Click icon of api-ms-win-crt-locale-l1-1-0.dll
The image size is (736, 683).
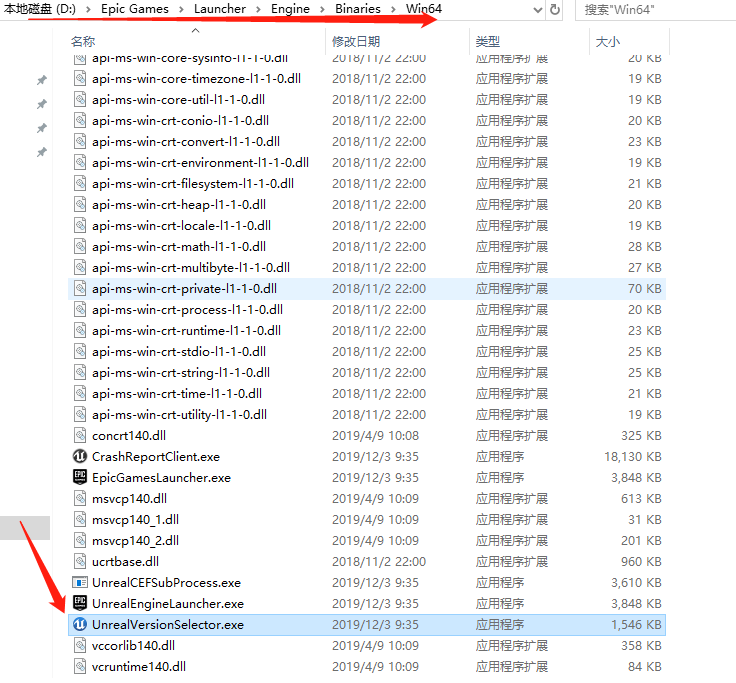80,225
